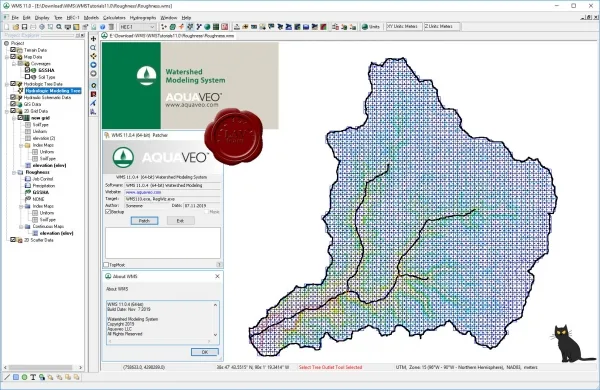Open the Models menu
Viewport: 600px width, 390px height.
tap(91, 18)
